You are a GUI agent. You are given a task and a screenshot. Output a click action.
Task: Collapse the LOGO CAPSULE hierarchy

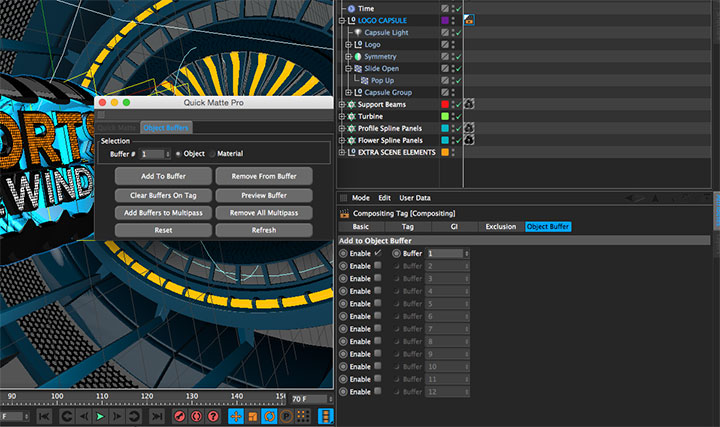pyautogui.click(x=342, y=20)
